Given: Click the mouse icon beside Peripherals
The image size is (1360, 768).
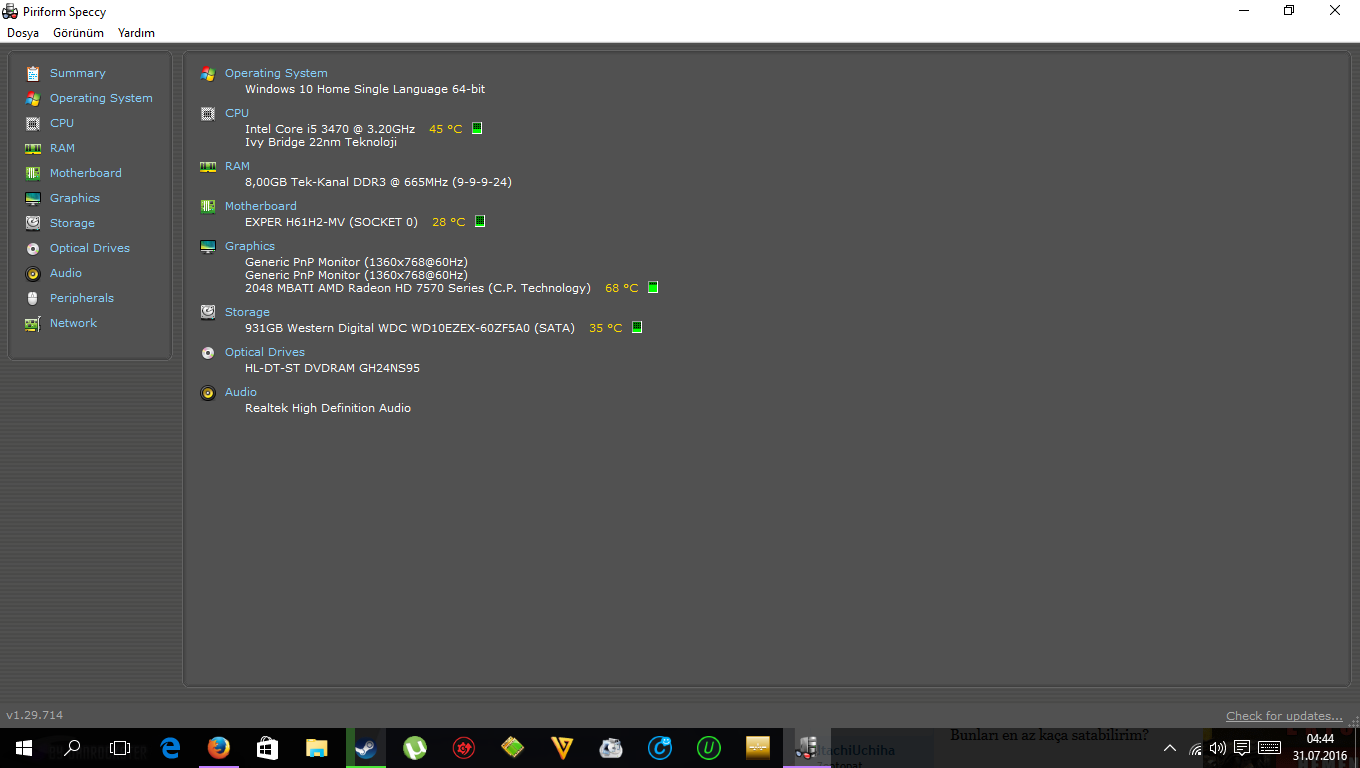Looking at the screenshot, I should pyautogui.click(x=33, y=298).
